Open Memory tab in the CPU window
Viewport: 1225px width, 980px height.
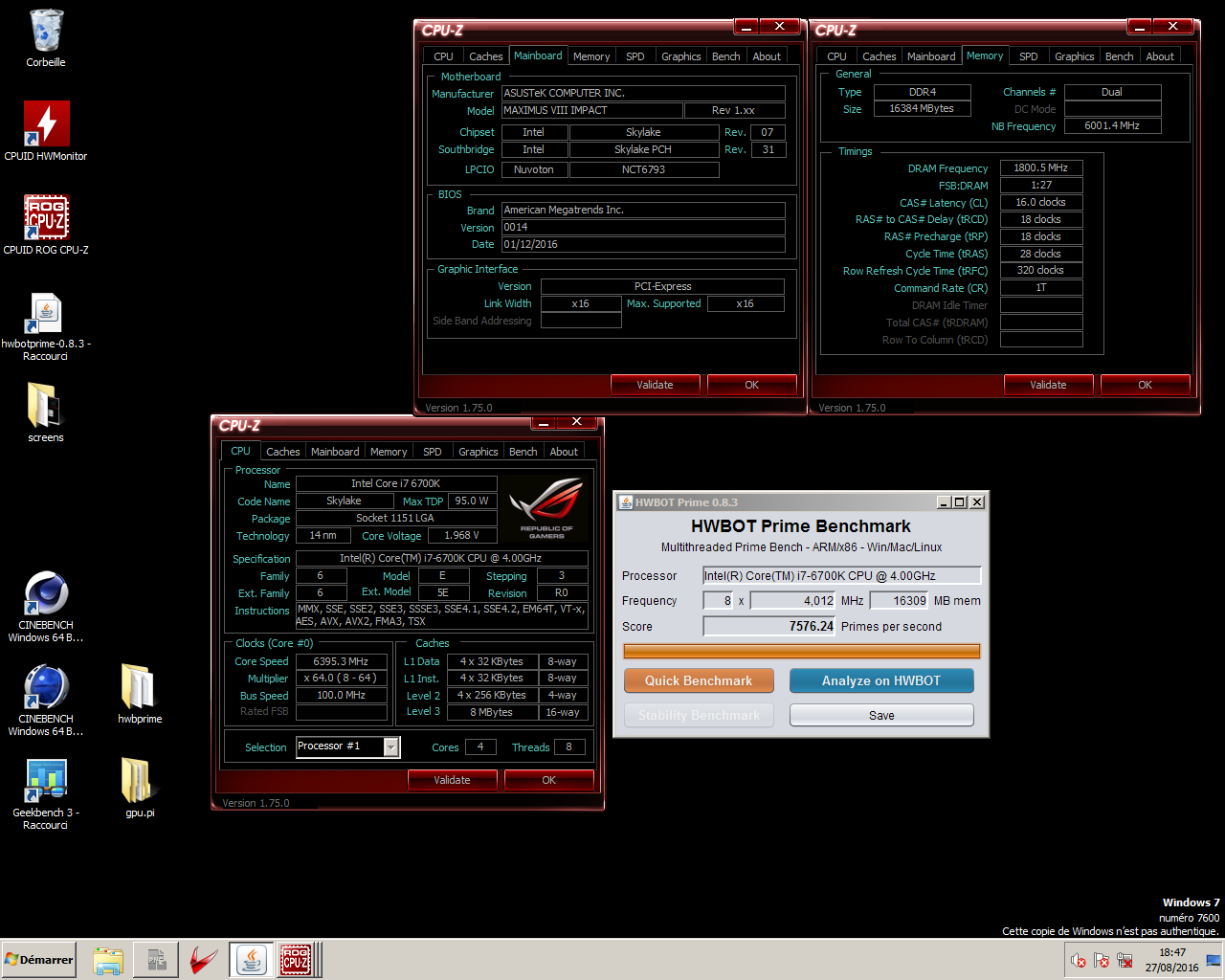point(389,452)
